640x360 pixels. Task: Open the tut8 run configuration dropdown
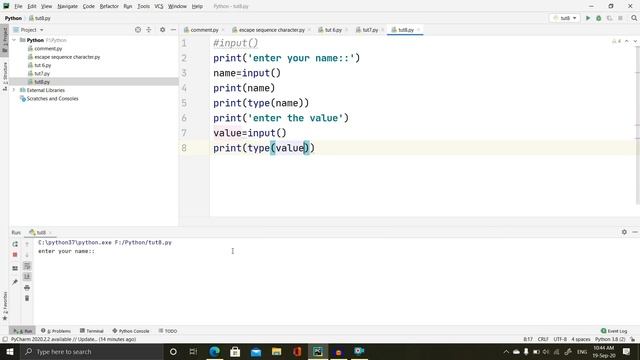click(565, 18)
